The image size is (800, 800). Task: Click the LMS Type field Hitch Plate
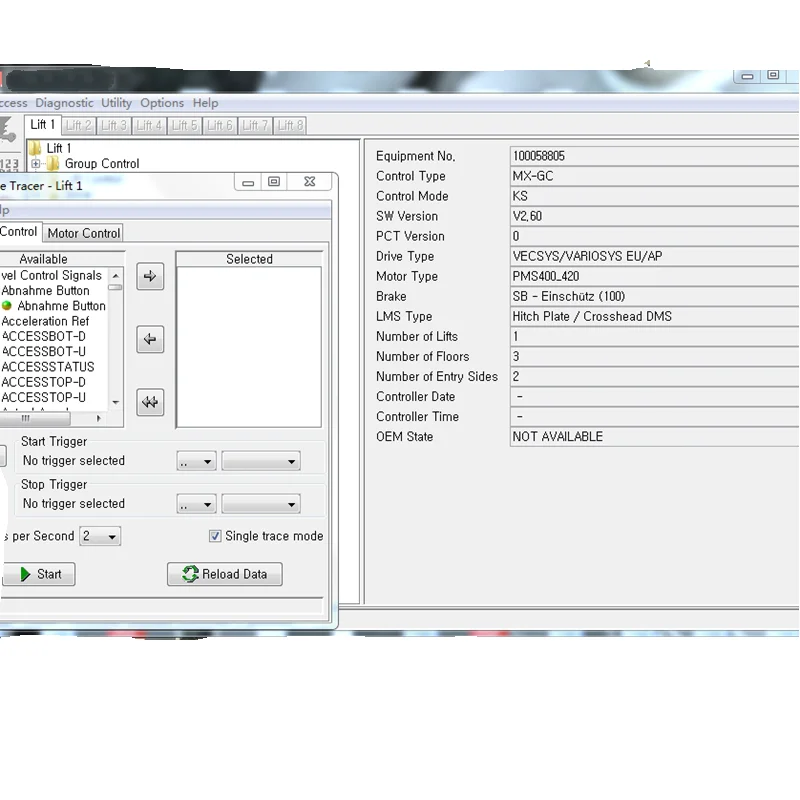[655, 316]
